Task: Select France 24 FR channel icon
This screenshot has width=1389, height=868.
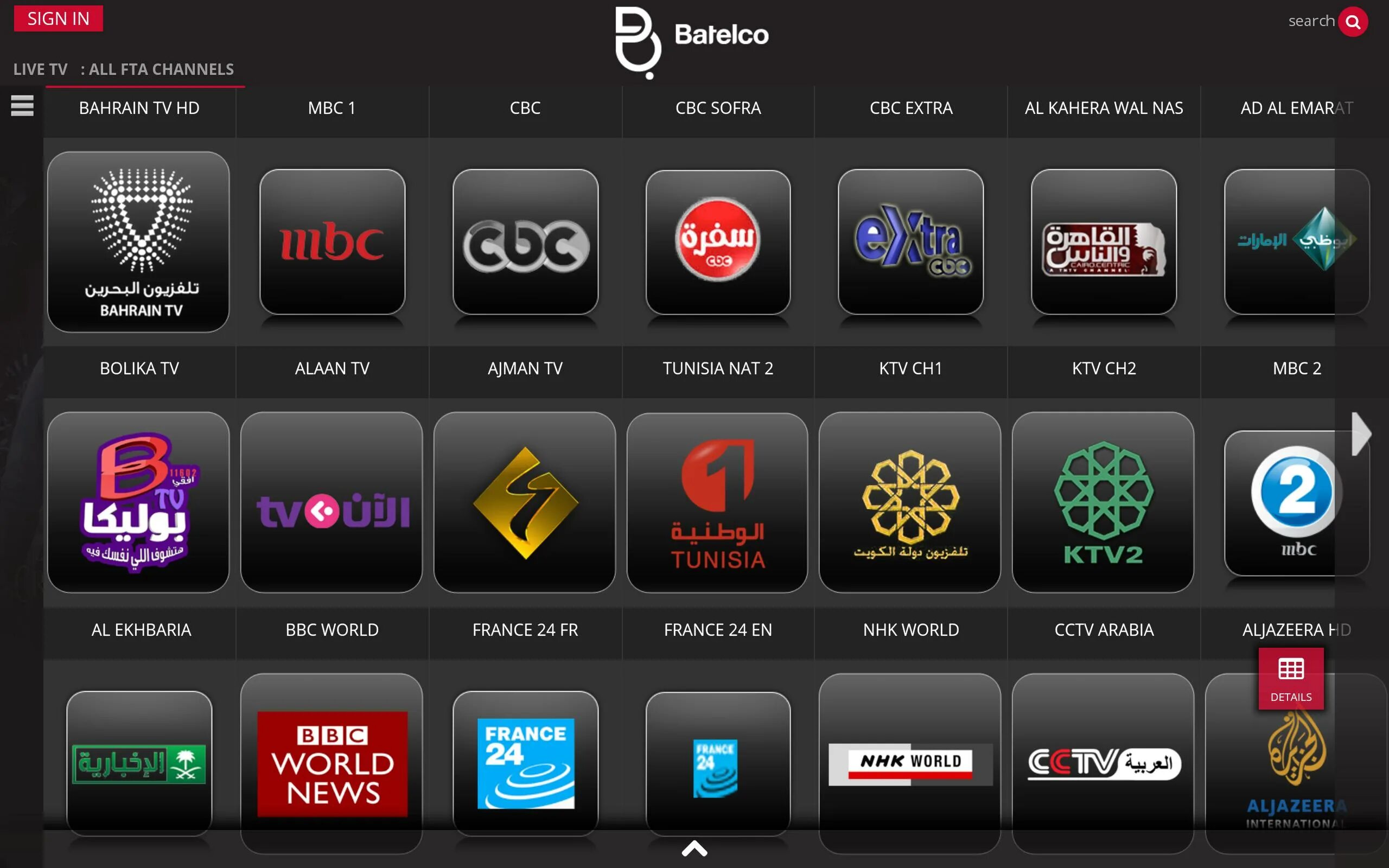Action: click(524, 760)
